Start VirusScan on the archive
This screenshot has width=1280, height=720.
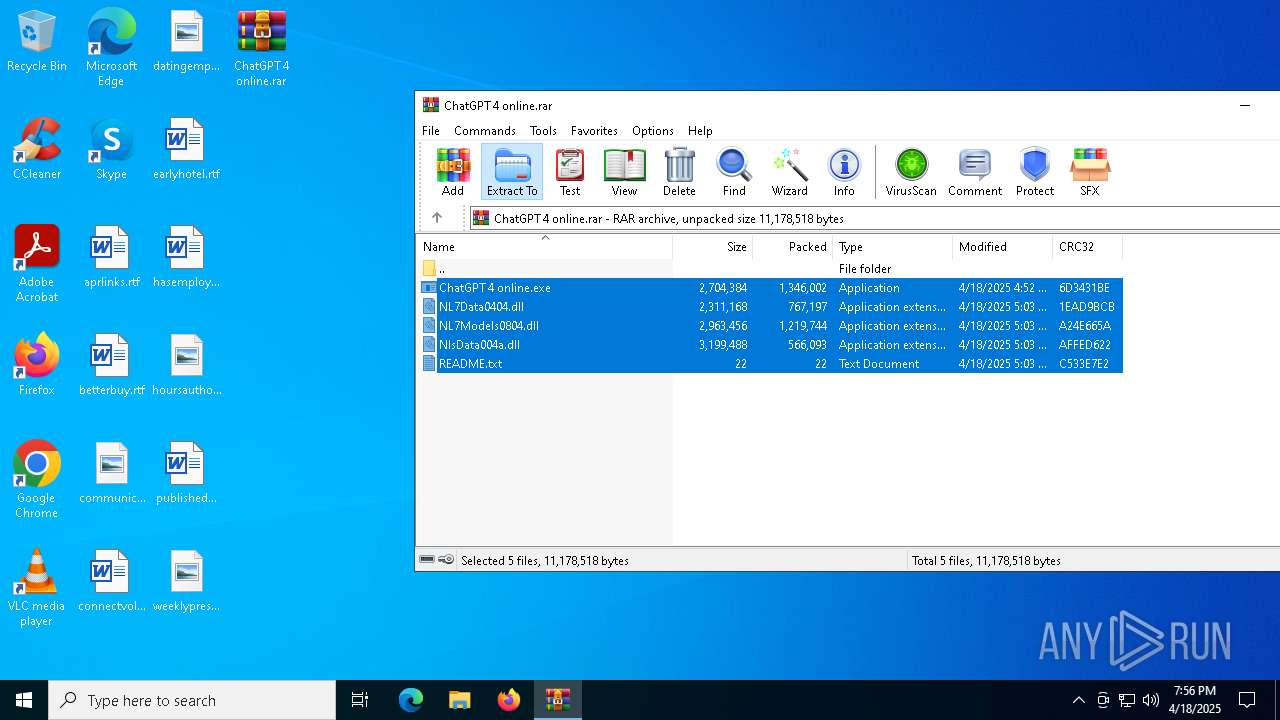click(911, 172)
